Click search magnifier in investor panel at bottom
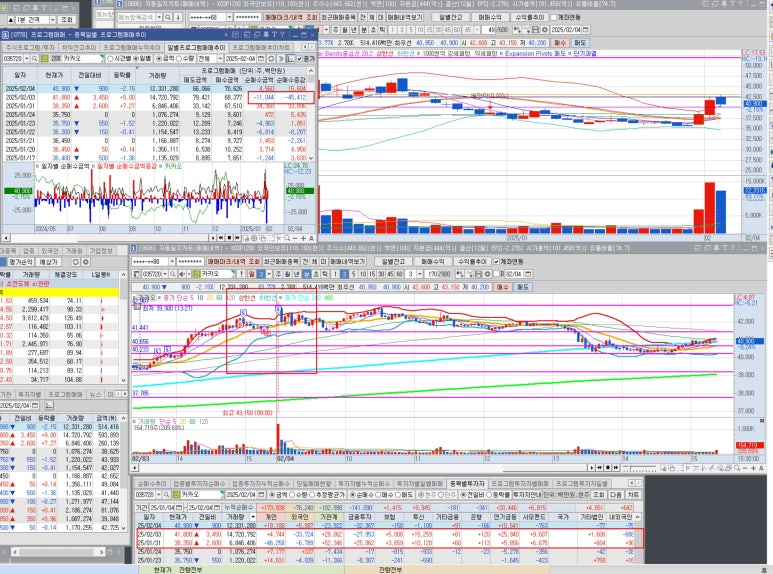The height and width of the screenshot is (574, 773). pyautogui.click(x=166, y=494)
